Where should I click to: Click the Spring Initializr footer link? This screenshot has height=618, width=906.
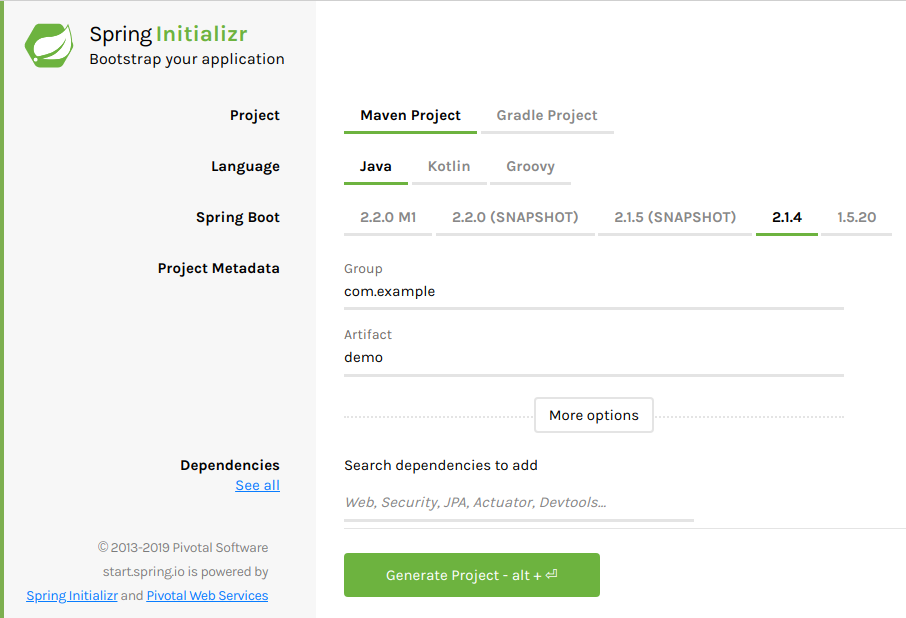(x=71, y=595)
